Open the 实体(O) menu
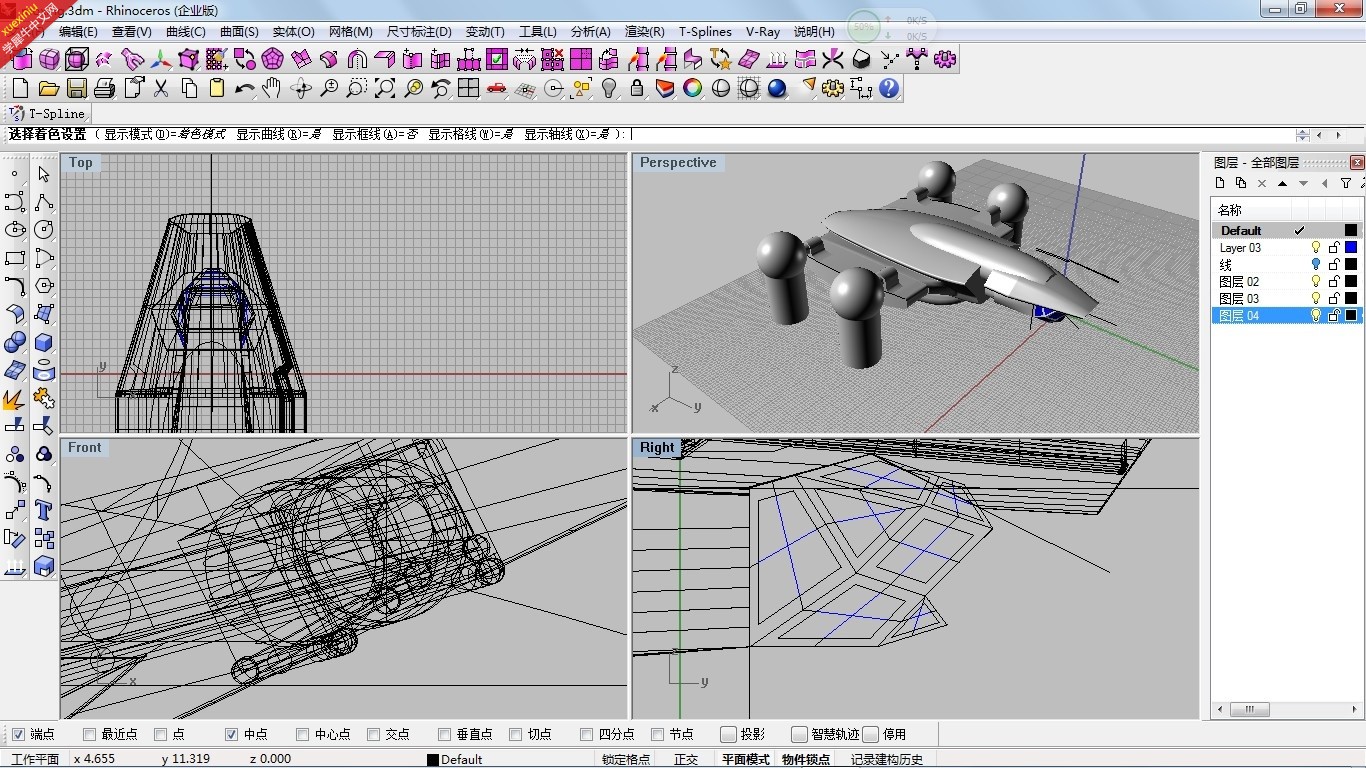 (x=294, y=32)
